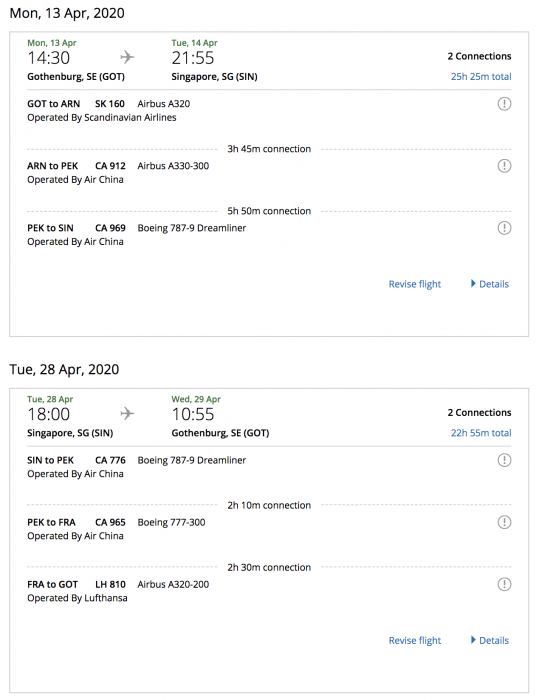Screen dimensions: 536x700
Task: Click info icon for PEK to FRA flight
Action: click(x=504, y=522)
